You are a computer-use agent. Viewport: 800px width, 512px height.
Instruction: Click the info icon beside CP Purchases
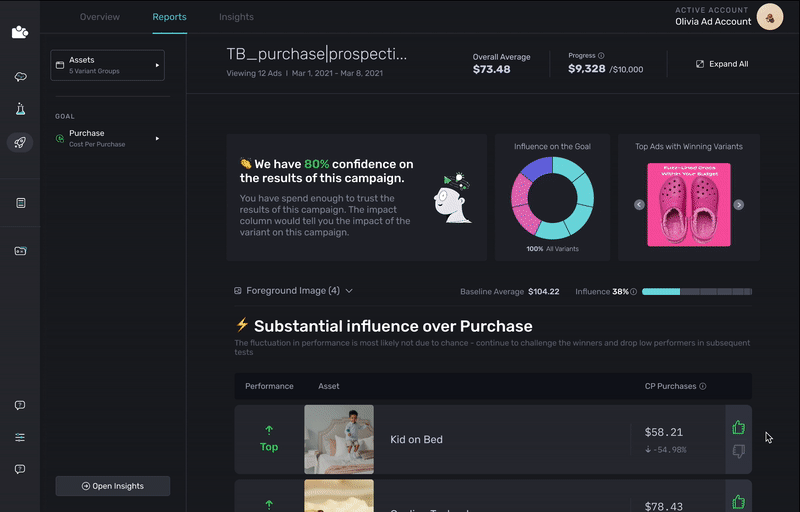click(x=703, y=386)
